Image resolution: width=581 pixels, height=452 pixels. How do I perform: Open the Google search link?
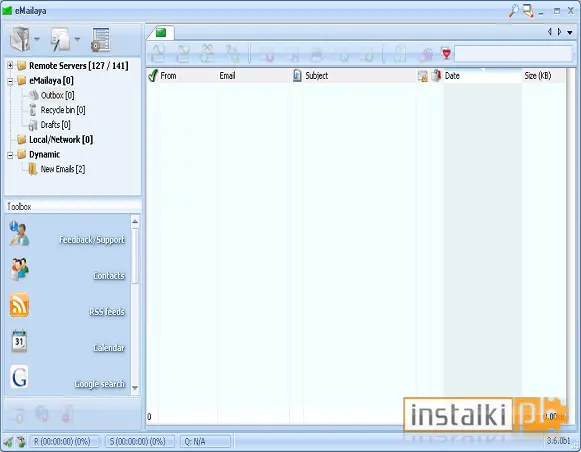pos(100,384)
